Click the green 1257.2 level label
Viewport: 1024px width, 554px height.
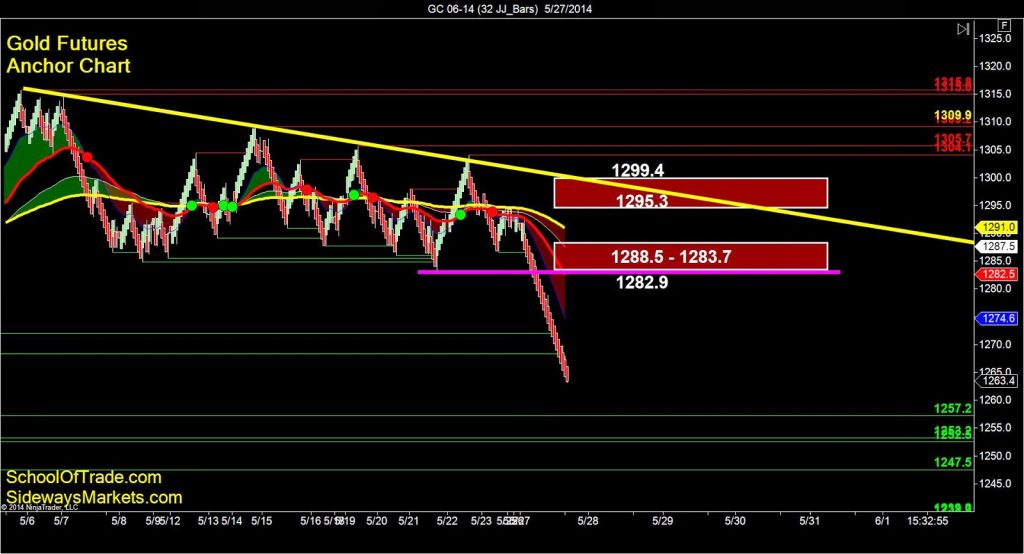pos(952,409)
